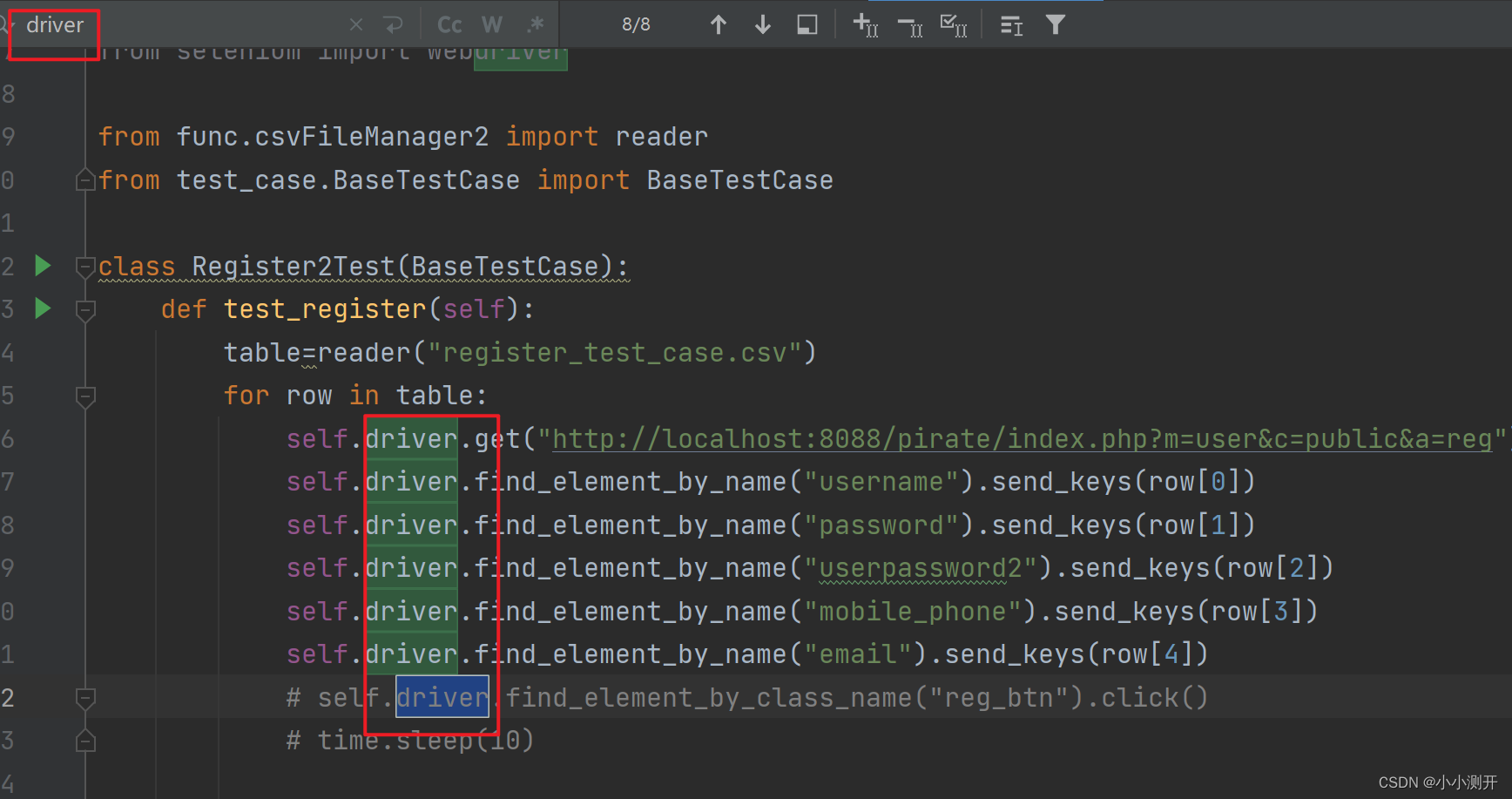
Task: Toggle Match Case with the Cc button
Action: (x=449, y=24)
